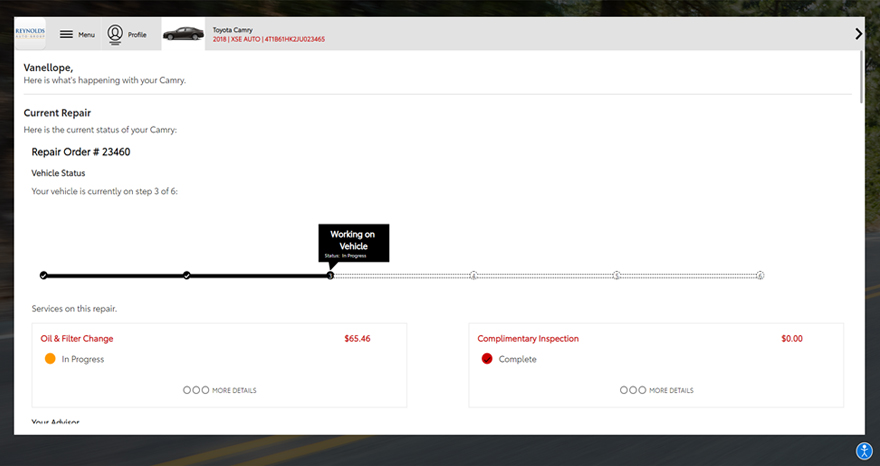Select step 5 on the progress tracker
880x466 pixels.
(617, 275)
